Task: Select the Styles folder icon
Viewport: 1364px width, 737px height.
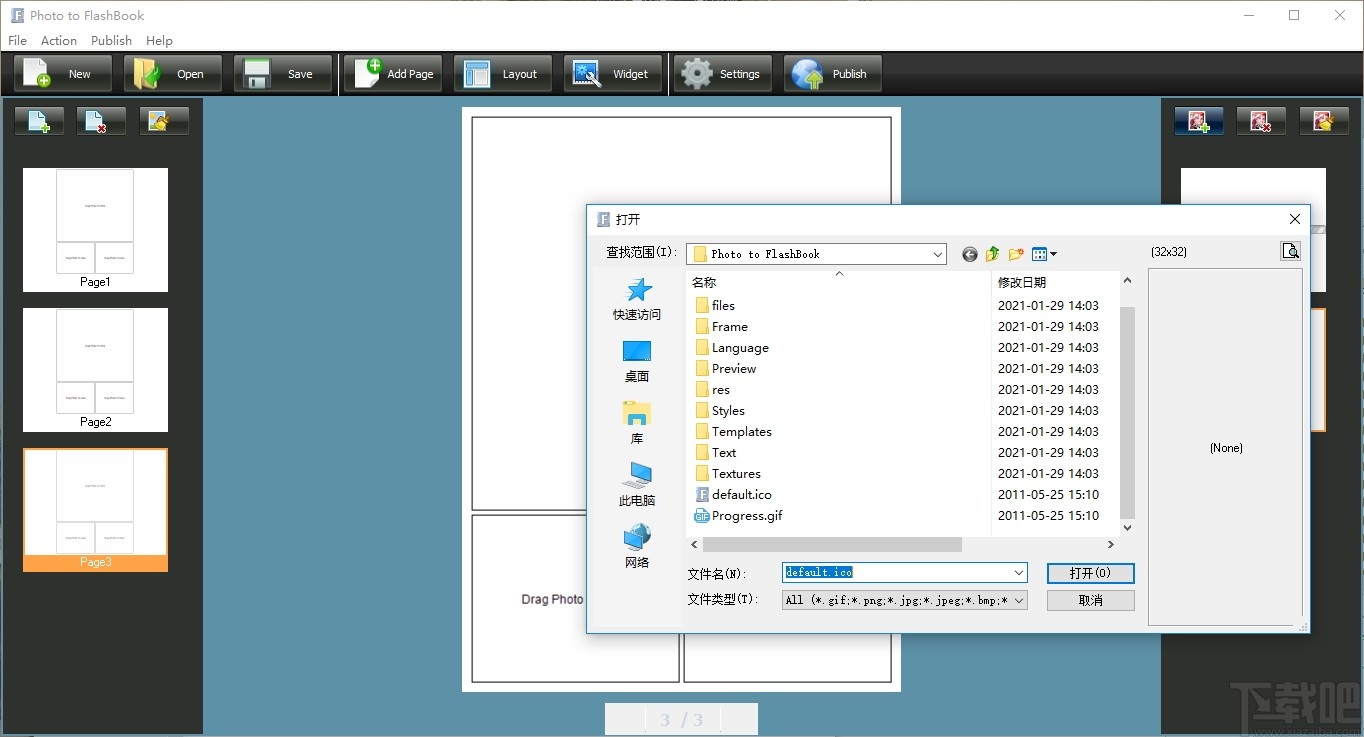Action: point(702,410)
